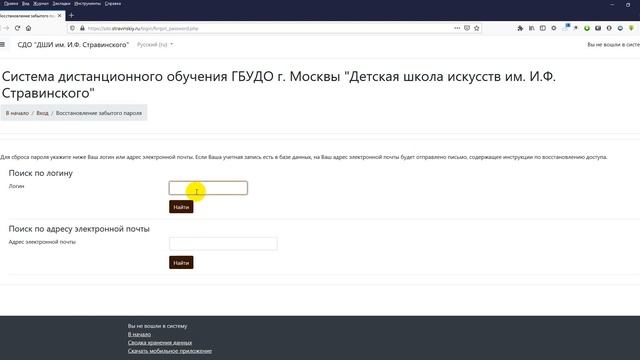Open the browser library icon
The height and width of the screenshot is (360, 640).
[x=531, y=28]
